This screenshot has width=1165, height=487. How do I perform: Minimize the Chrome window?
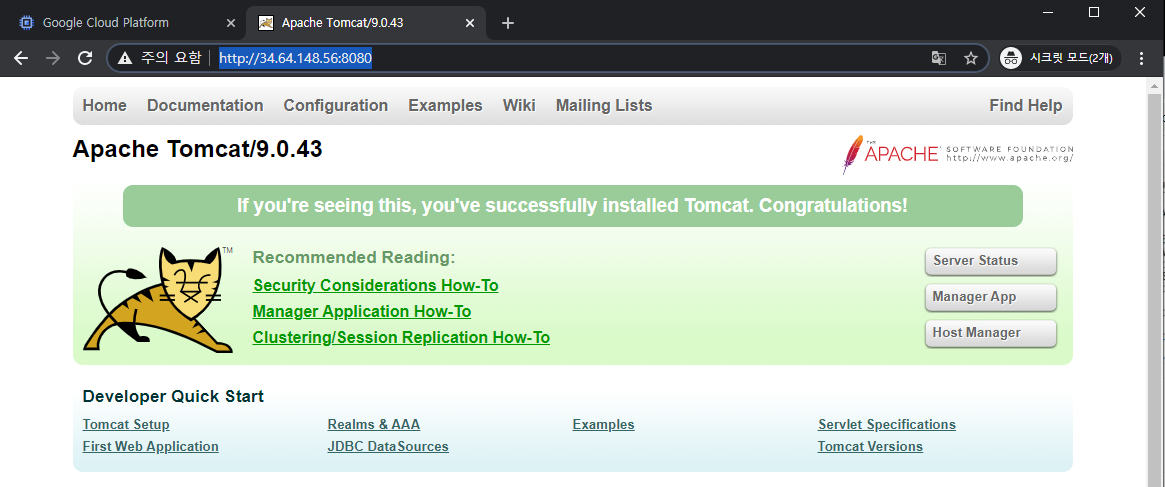pos(1048,12)
